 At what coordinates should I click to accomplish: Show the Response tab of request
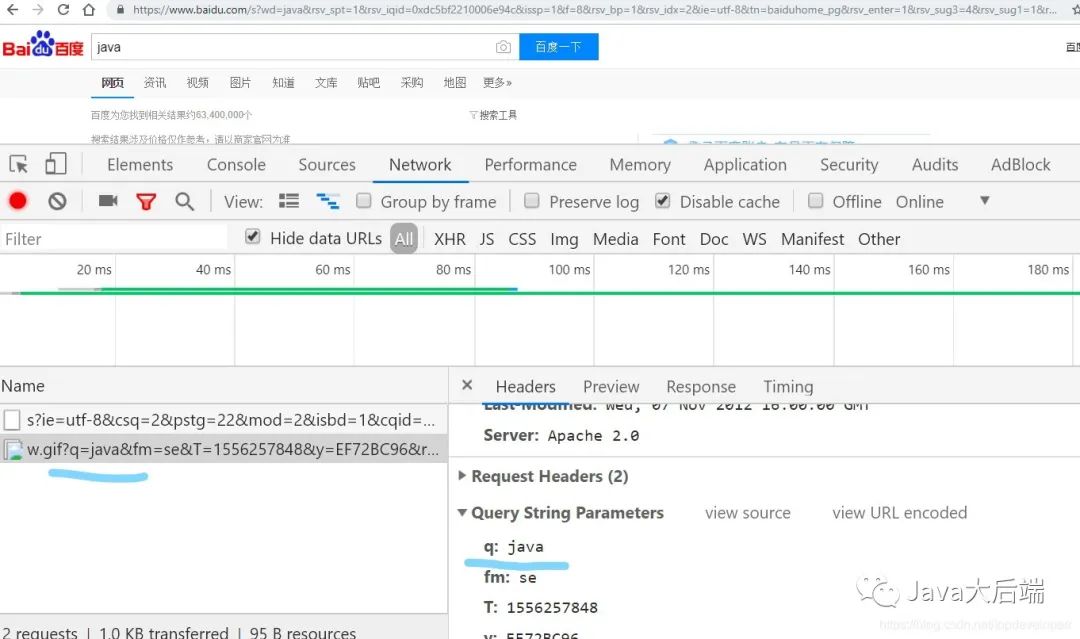[x=700, y=386]
